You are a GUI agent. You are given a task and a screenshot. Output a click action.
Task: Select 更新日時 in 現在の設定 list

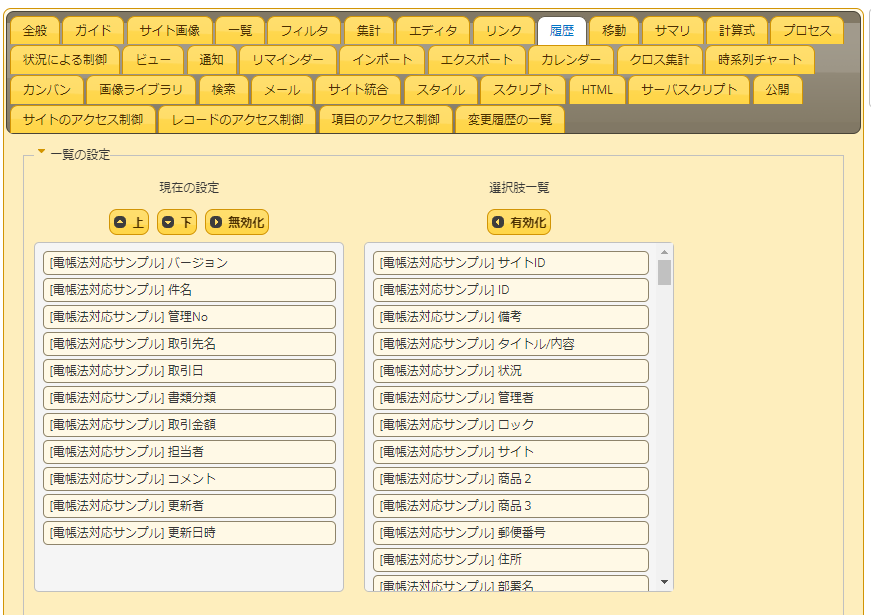[x=189, y=533]
